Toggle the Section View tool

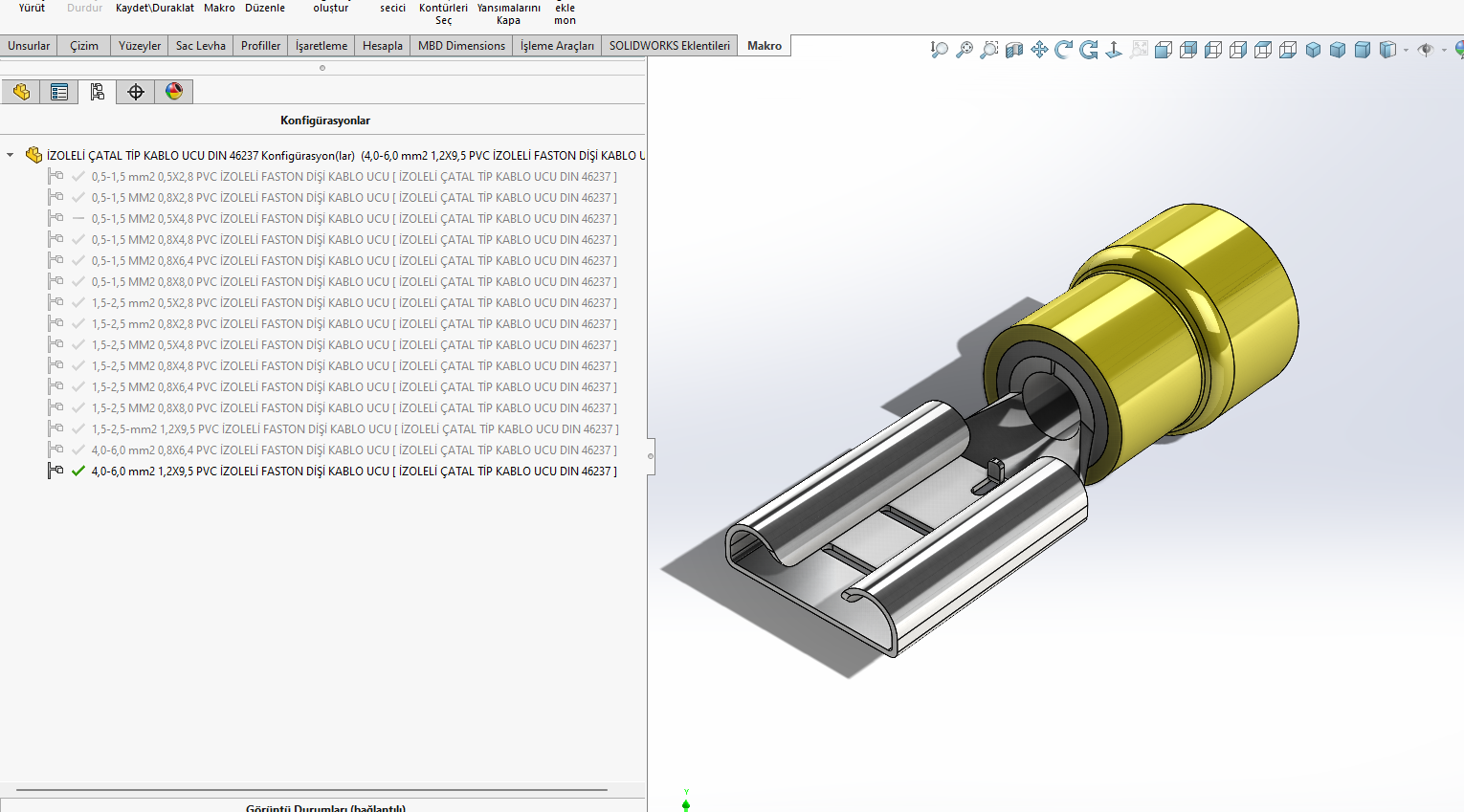pos(1014,50)
